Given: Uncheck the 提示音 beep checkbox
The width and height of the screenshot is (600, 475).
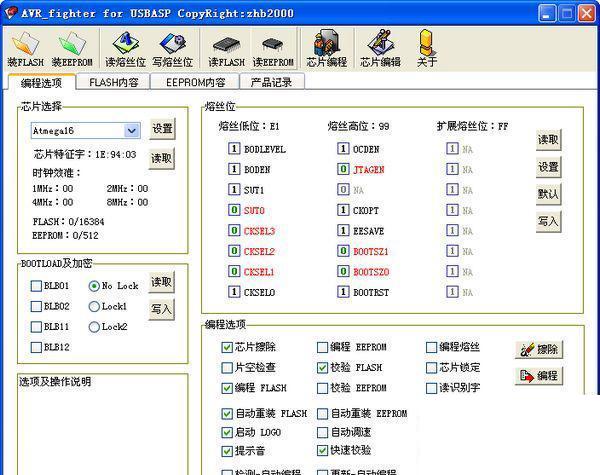Looking at the screenshot, I should point(227,451).
